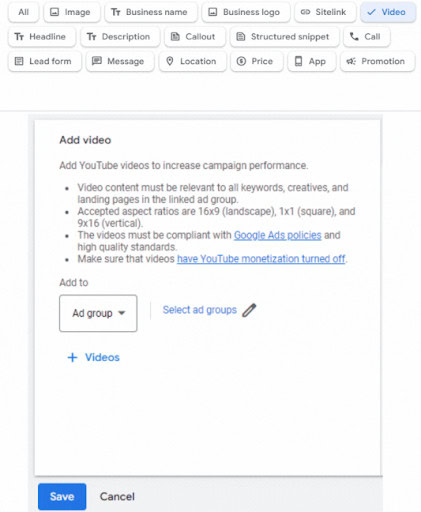Select the Message asset chip
The height and width of the screenshot is (512, 421).
[120, 61]
